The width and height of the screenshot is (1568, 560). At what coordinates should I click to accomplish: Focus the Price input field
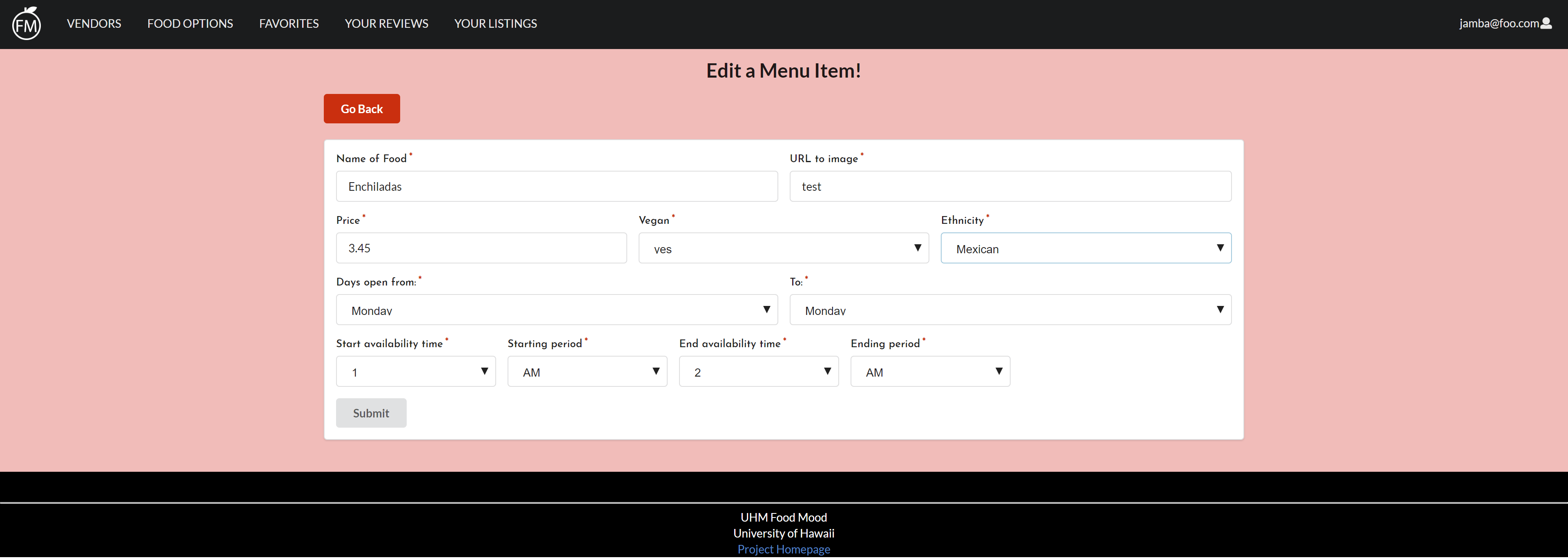pos(481,248)
